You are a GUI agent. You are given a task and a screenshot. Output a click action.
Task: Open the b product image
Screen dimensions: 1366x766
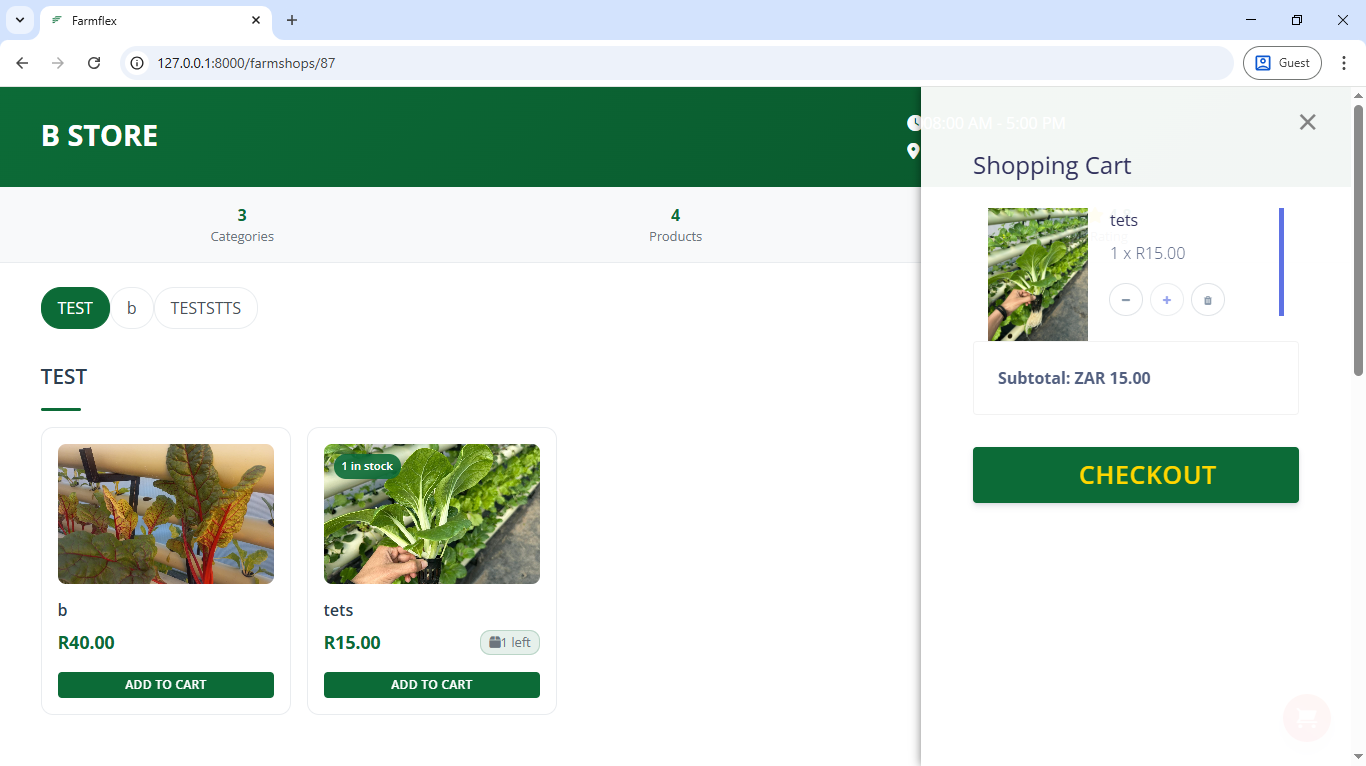166,514
